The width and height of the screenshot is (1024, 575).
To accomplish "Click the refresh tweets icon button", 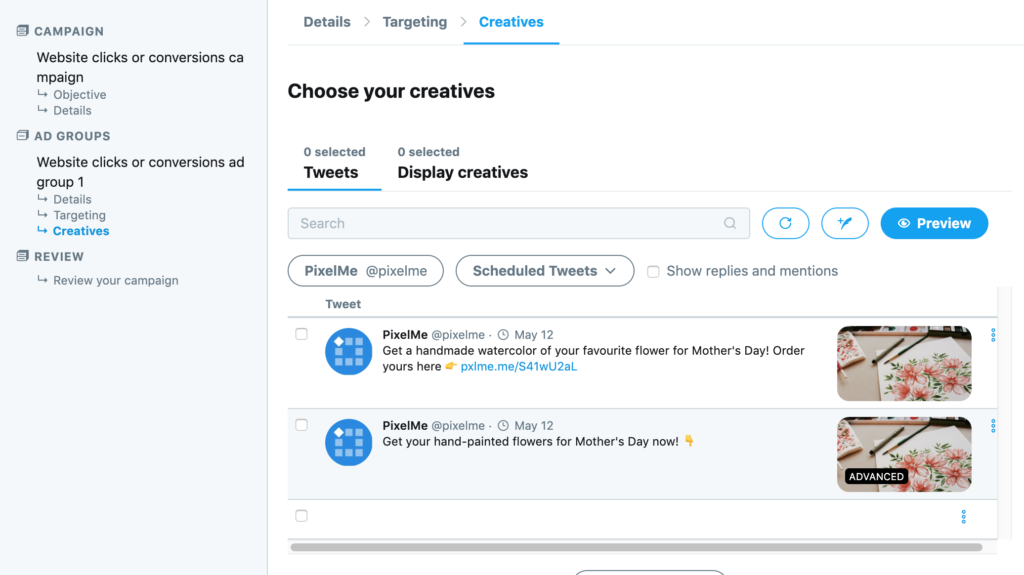I will click(x=785, y=223).
